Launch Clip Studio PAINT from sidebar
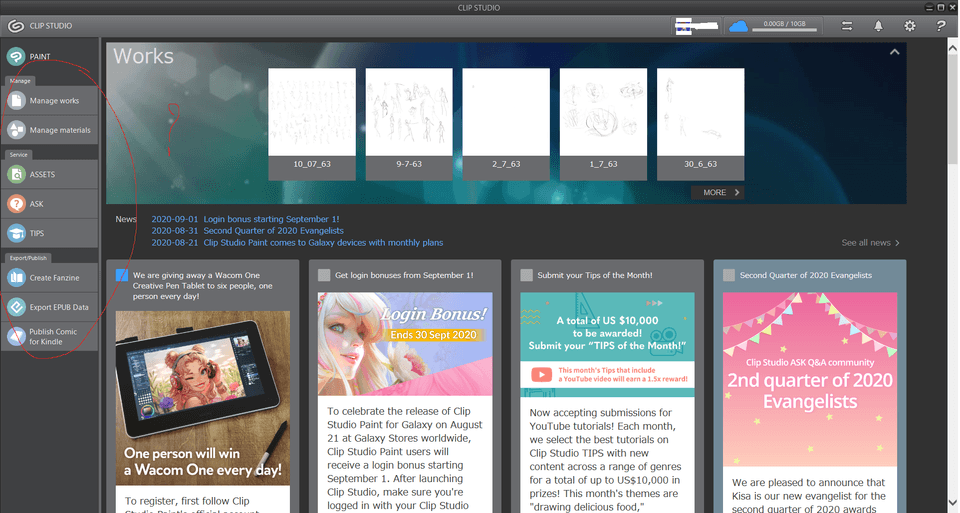The height and width of the screenshot is (513, 960). tap(40, 57)
